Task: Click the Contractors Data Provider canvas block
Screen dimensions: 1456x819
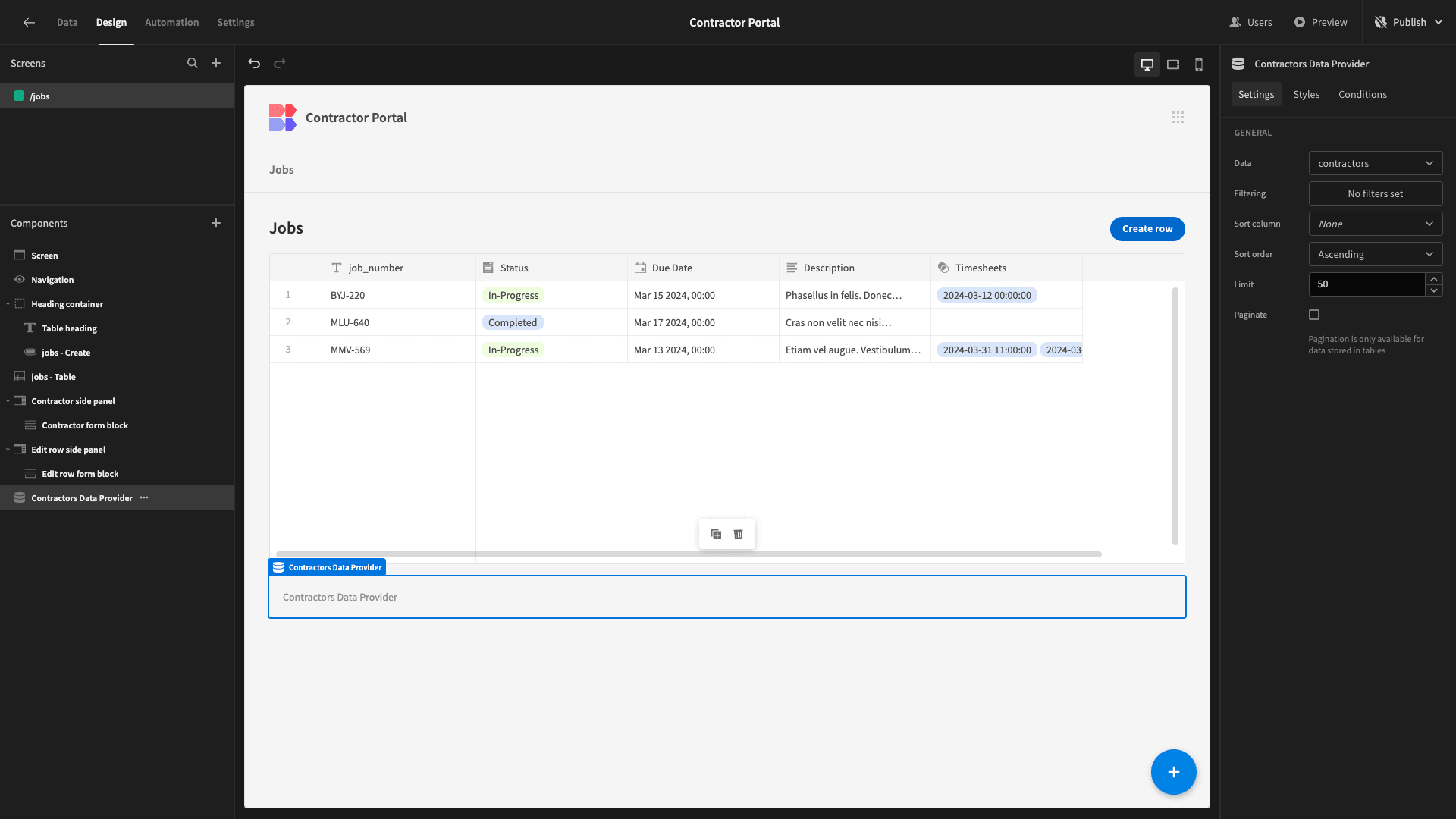Action: click(x=727, y=597)
